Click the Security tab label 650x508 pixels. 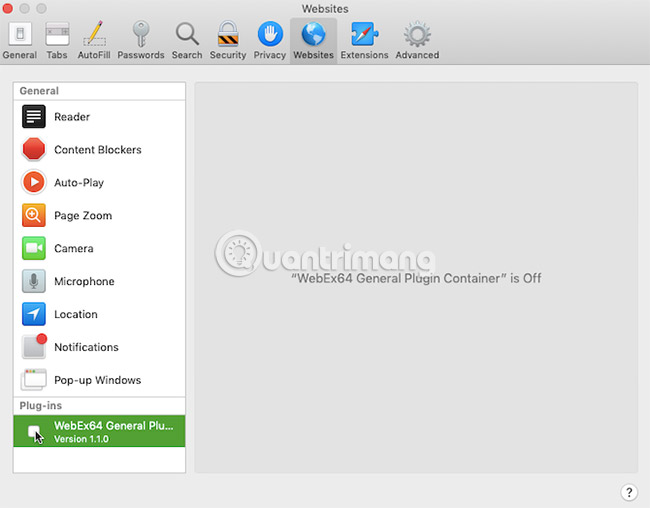228,55
